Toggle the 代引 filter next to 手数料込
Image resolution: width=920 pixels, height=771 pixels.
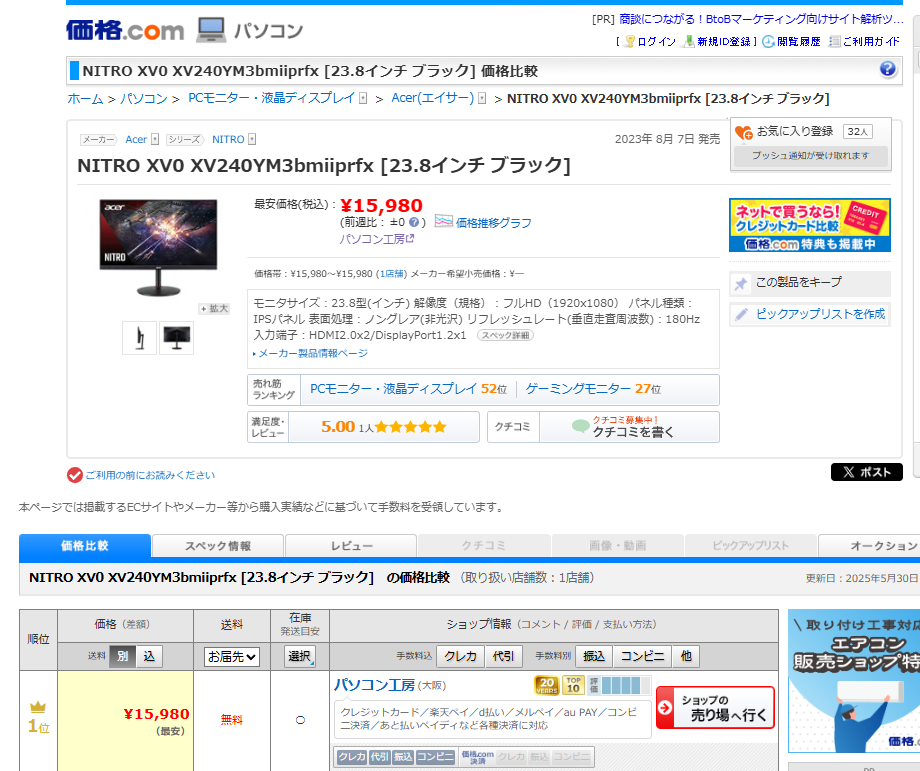pos(503,656)
